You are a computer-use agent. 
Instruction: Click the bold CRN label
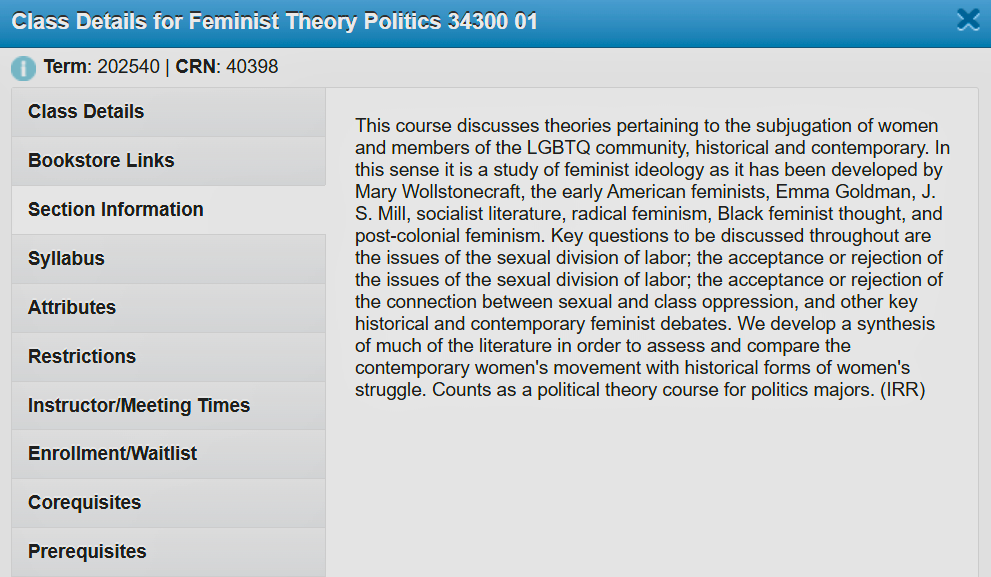tap(195, 66)
